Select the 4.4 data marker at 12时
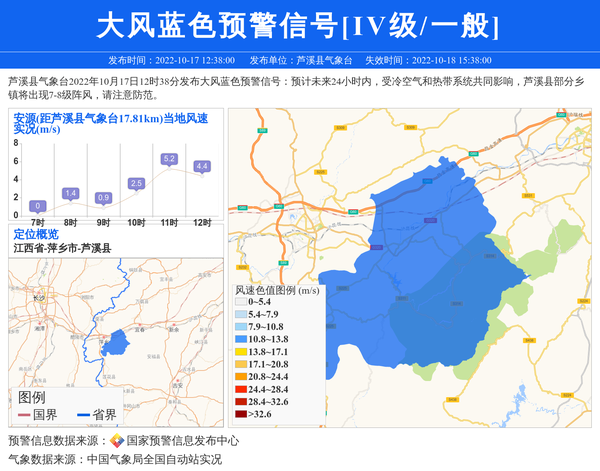The image size is (600, 471). [202, 166]
